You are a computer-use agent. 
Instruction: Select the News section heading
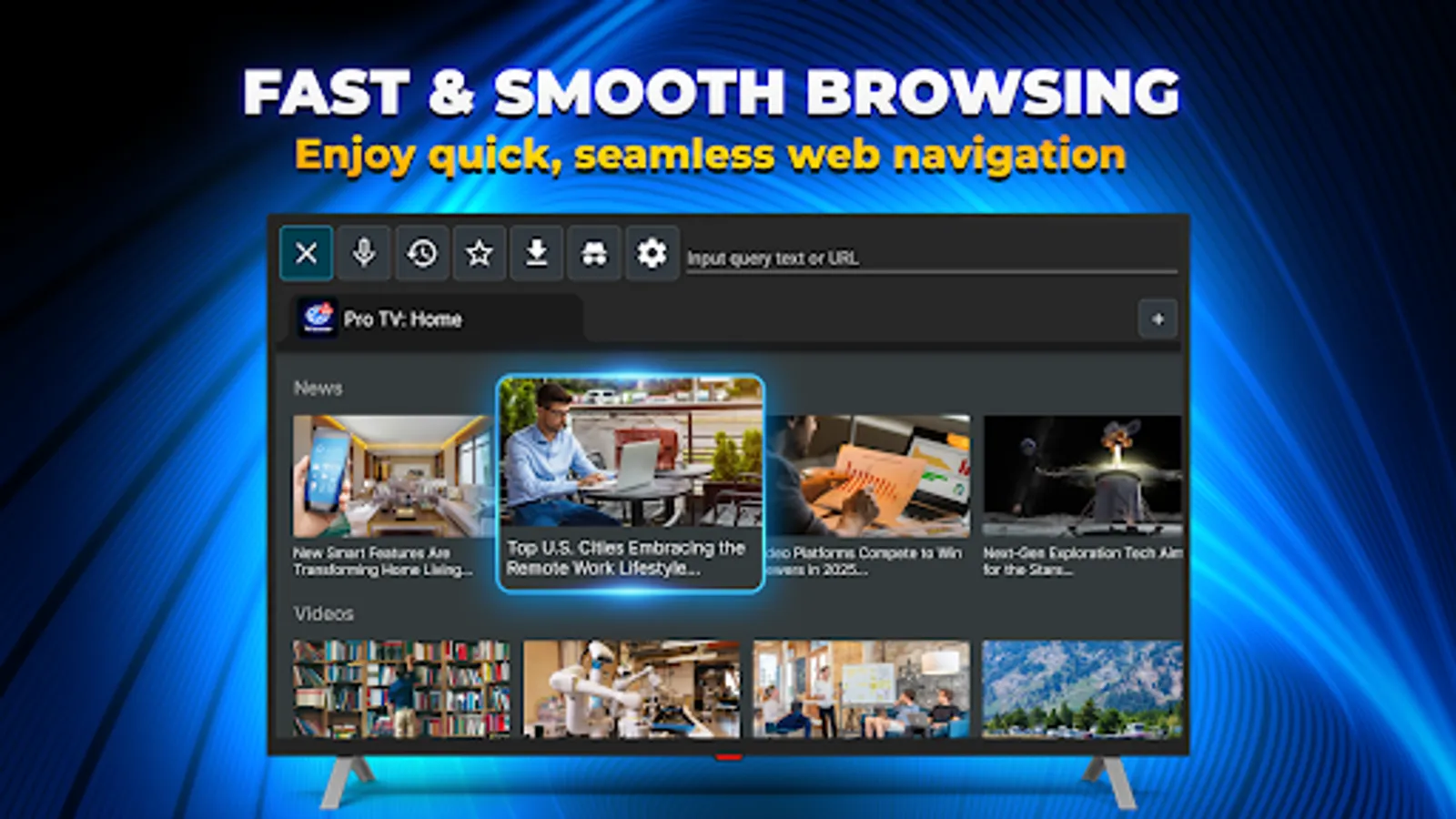pyautogui.click(x=317, y=389)
